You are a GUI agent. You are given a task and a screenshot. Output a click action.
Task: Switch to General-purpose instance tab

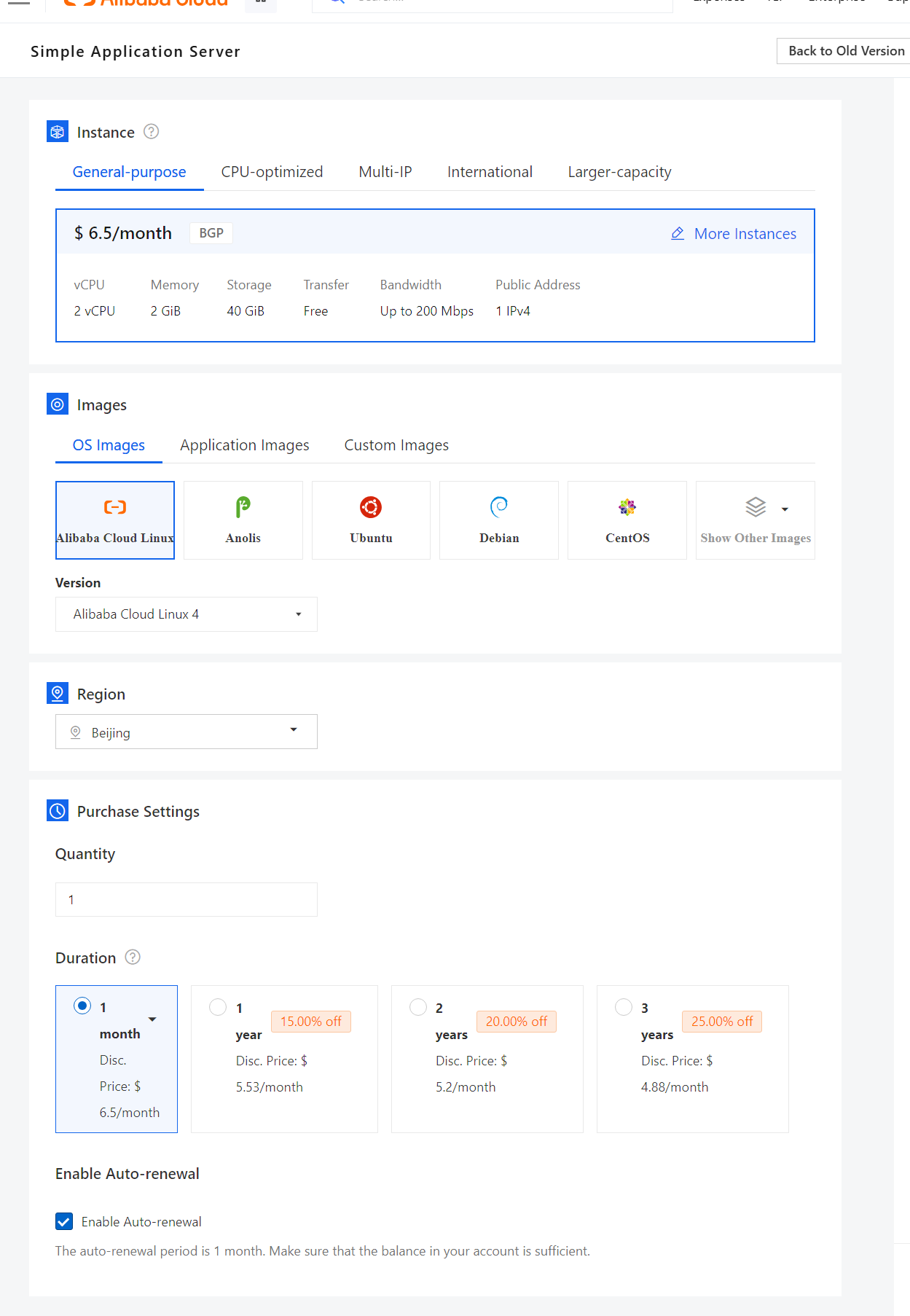(130, 172)
